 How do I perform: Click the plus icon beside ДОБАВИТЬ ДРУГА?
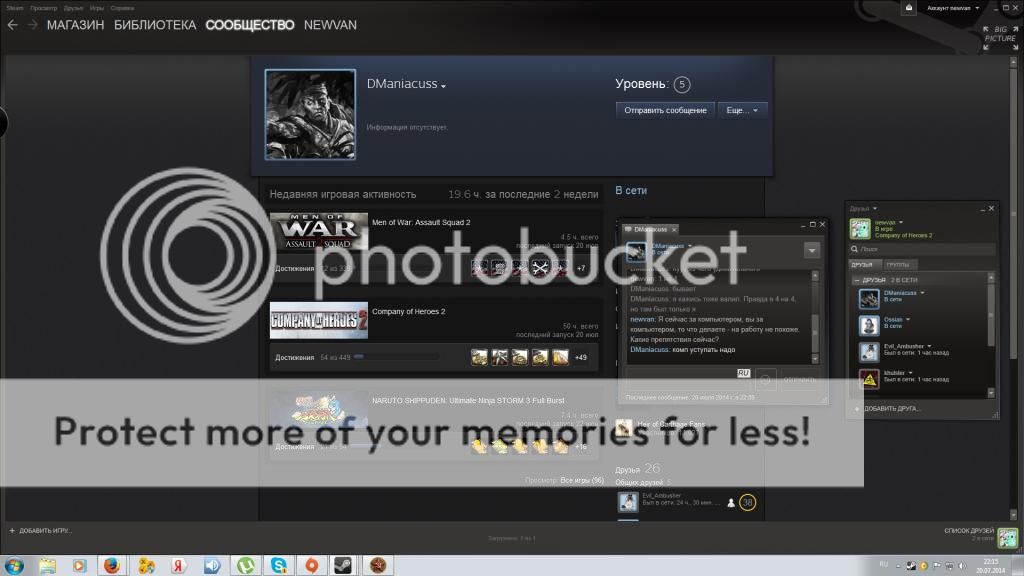point(857,409)
